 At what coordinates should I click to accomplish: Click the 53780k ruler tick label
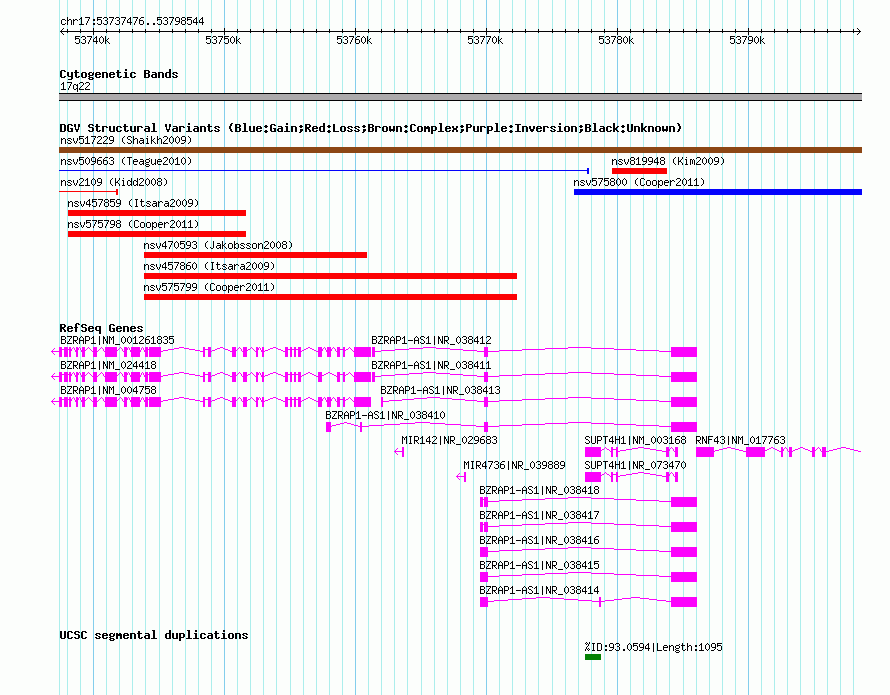(x=616, y=40)
